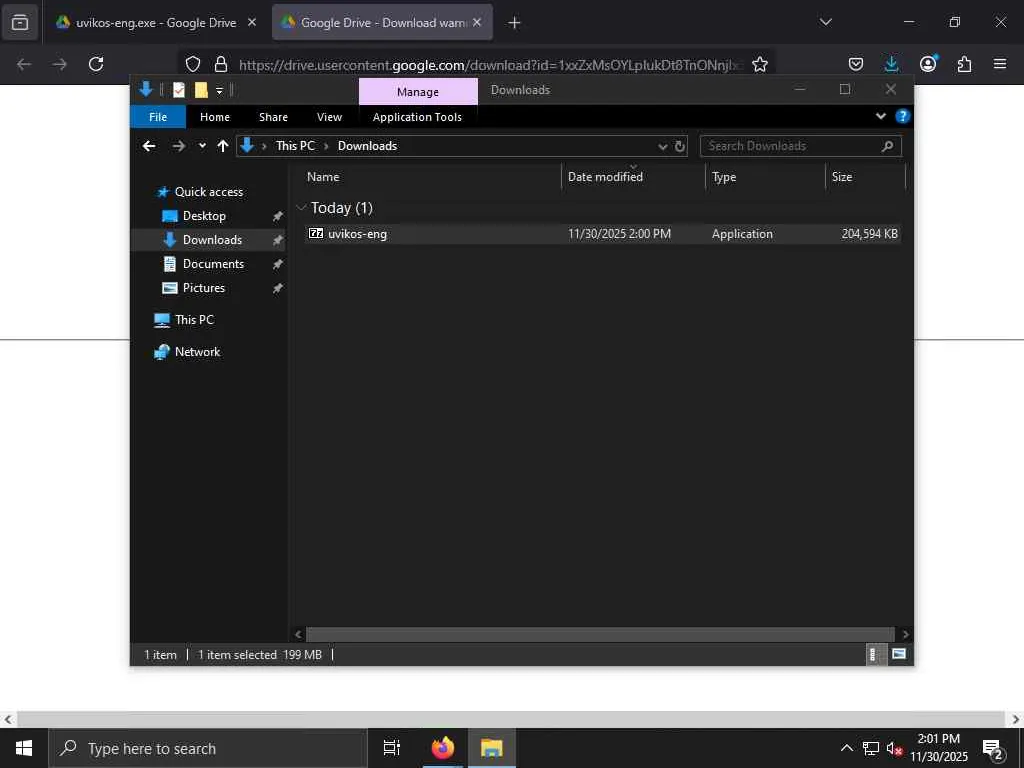The height and width of the screenshot is (768, 1024).
Task: Close the Google Drive Download warning tab
Action: pyautogui.click(x=477, y=22)
